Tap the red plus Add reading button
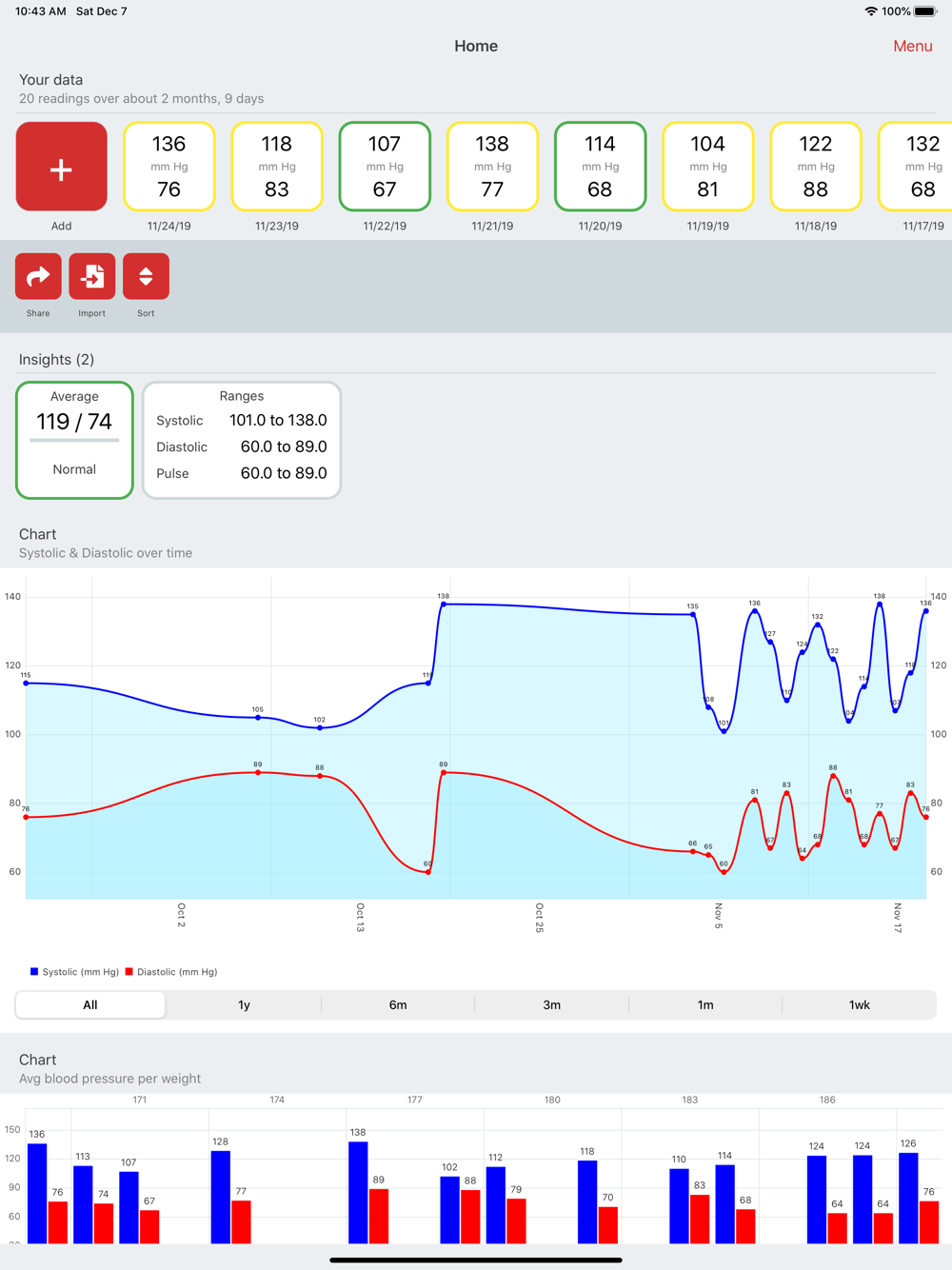The height and width of the screenshot is (1270, 952). (61, 167)
